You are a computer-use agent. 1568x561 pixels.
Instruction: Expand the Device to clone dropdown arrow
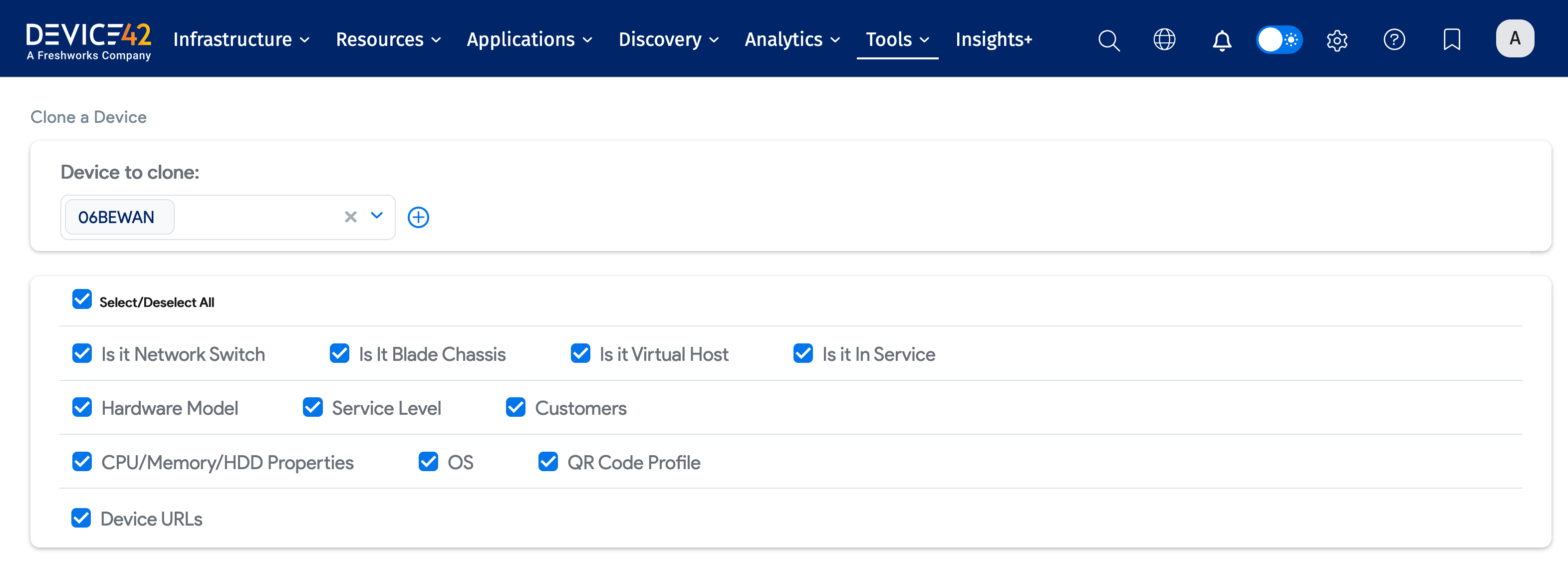click(x=377, y=216)
